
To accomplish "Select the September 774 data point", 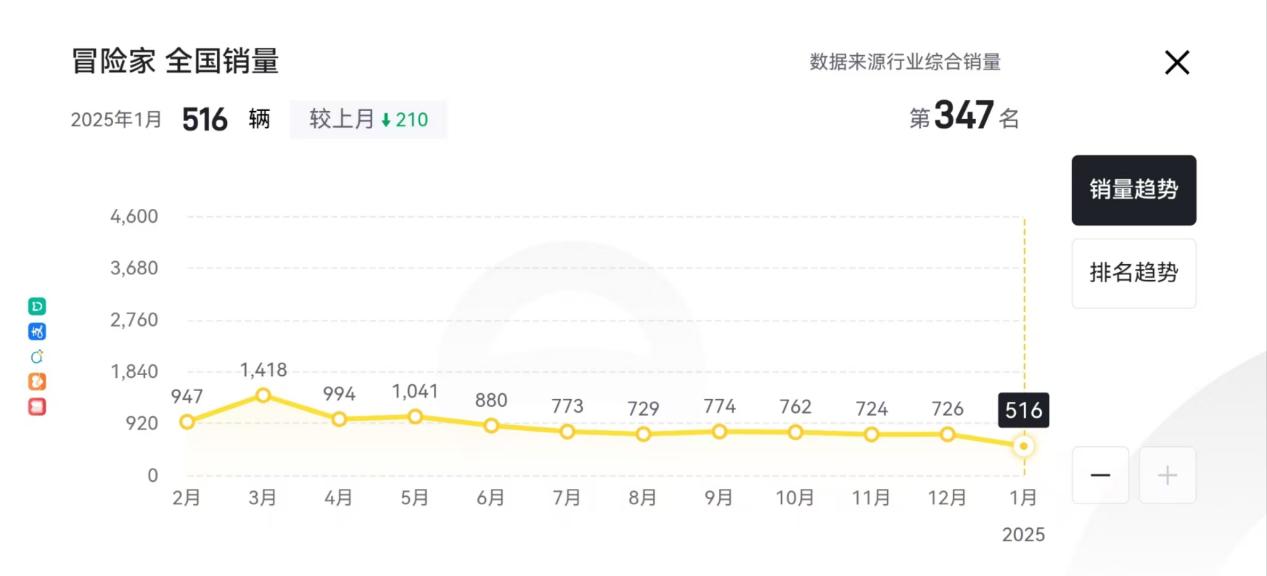I will (x=719, y=431).
